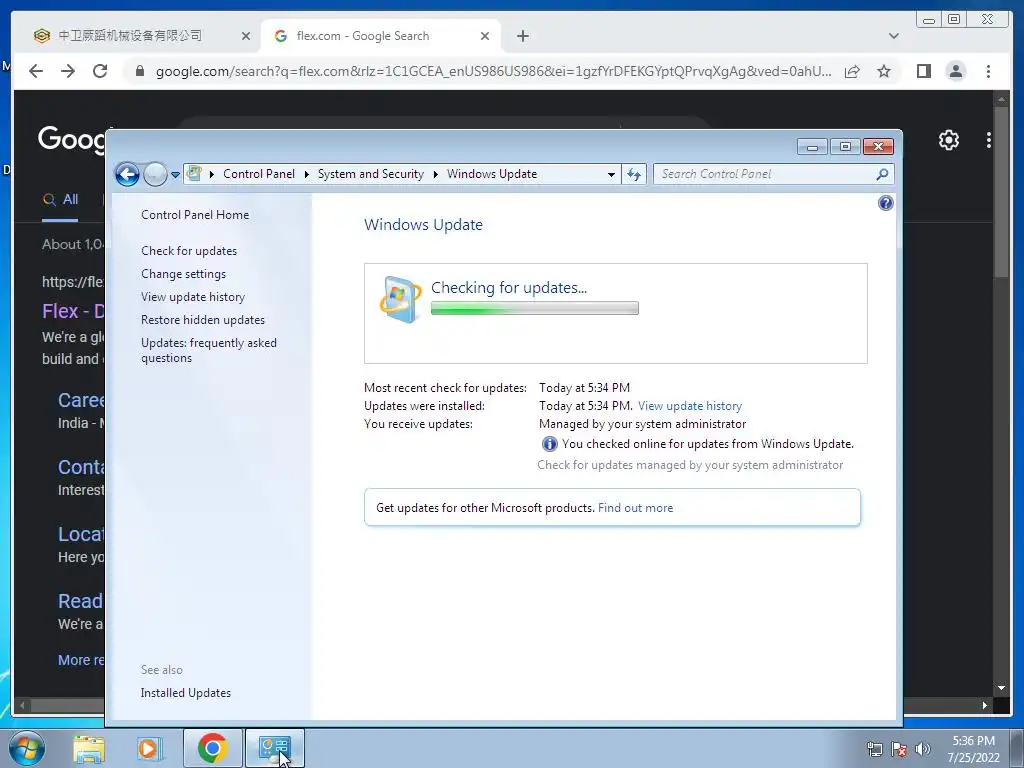Click the blue info icon about online check

tap(550, 444)
